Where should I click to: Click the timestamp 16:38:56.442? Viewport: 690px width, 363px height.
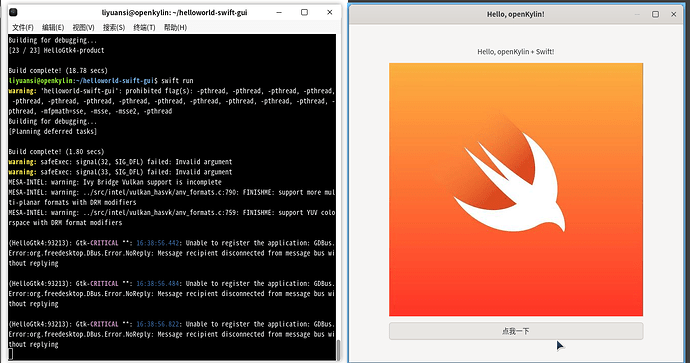(x=158, y=243)
